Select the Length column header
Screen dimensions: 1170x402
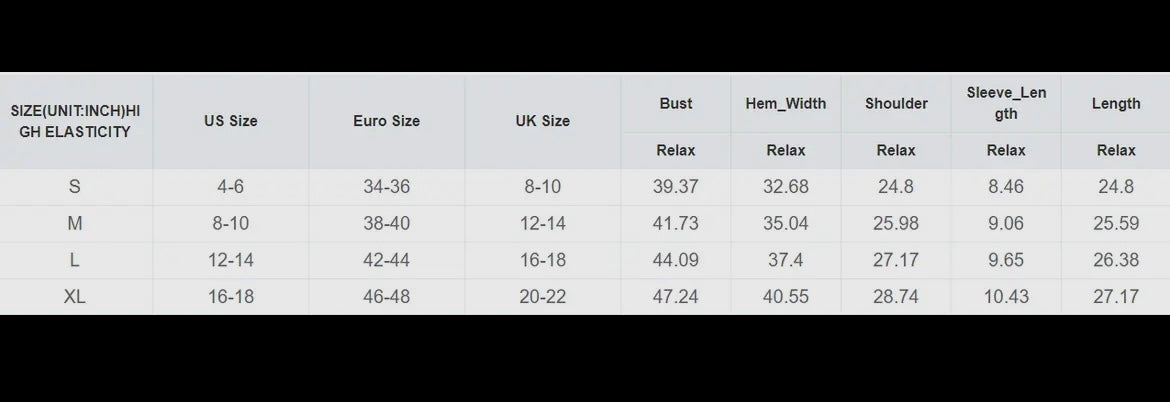[1116, 103]
